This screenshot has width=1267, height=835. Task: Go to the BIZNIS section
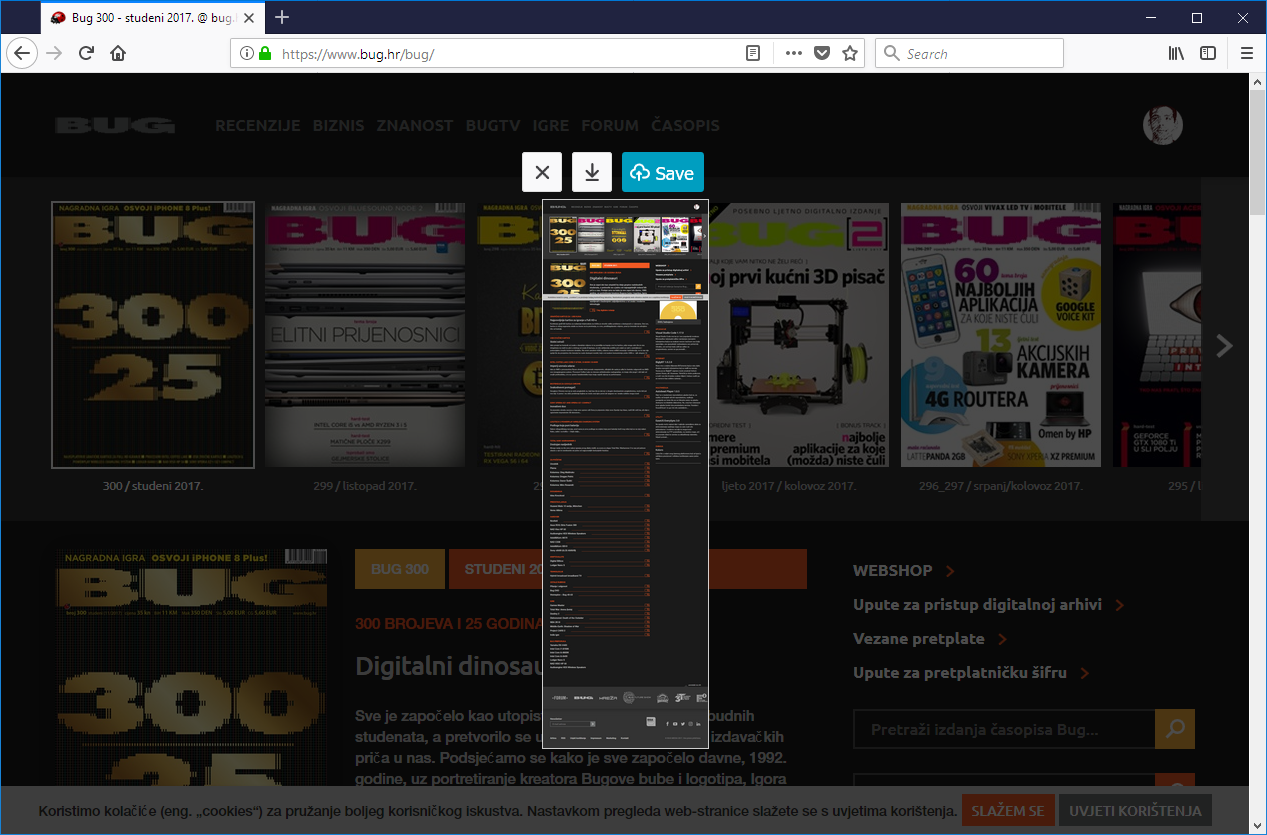(x=339, y=126)
